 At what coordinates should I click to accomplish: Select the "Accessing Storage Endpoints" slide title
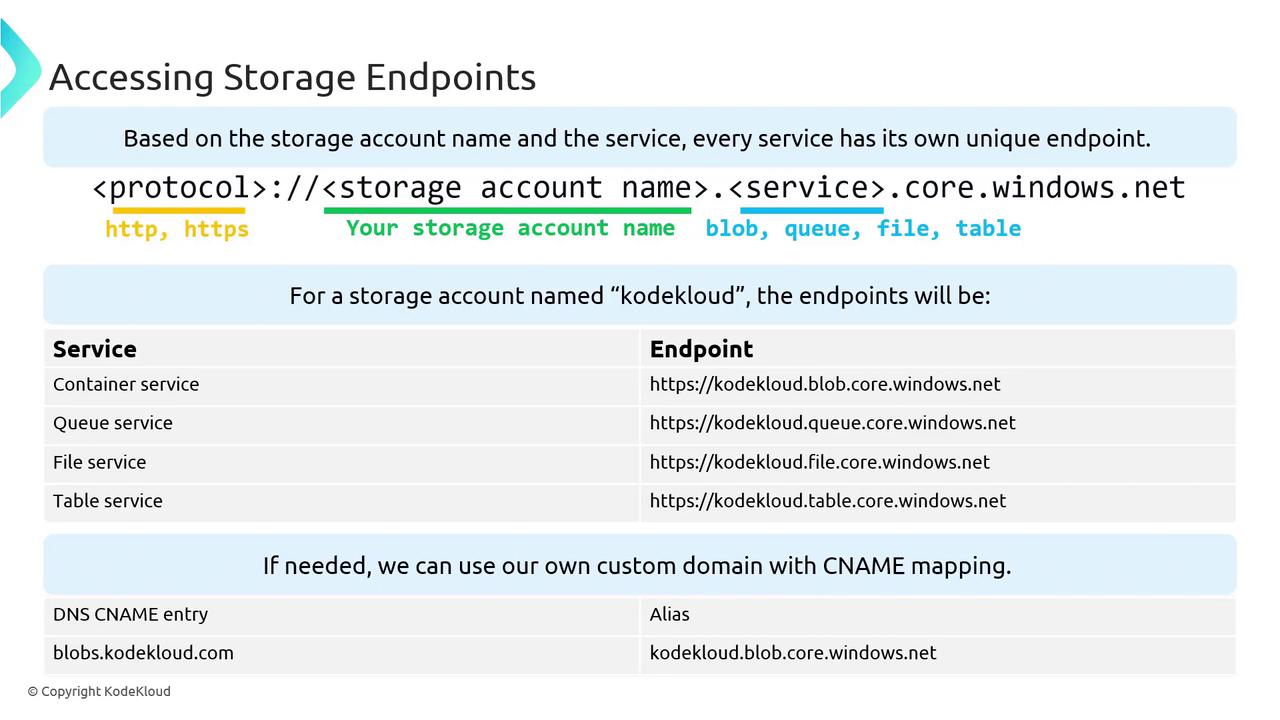(x=292, y=77)
